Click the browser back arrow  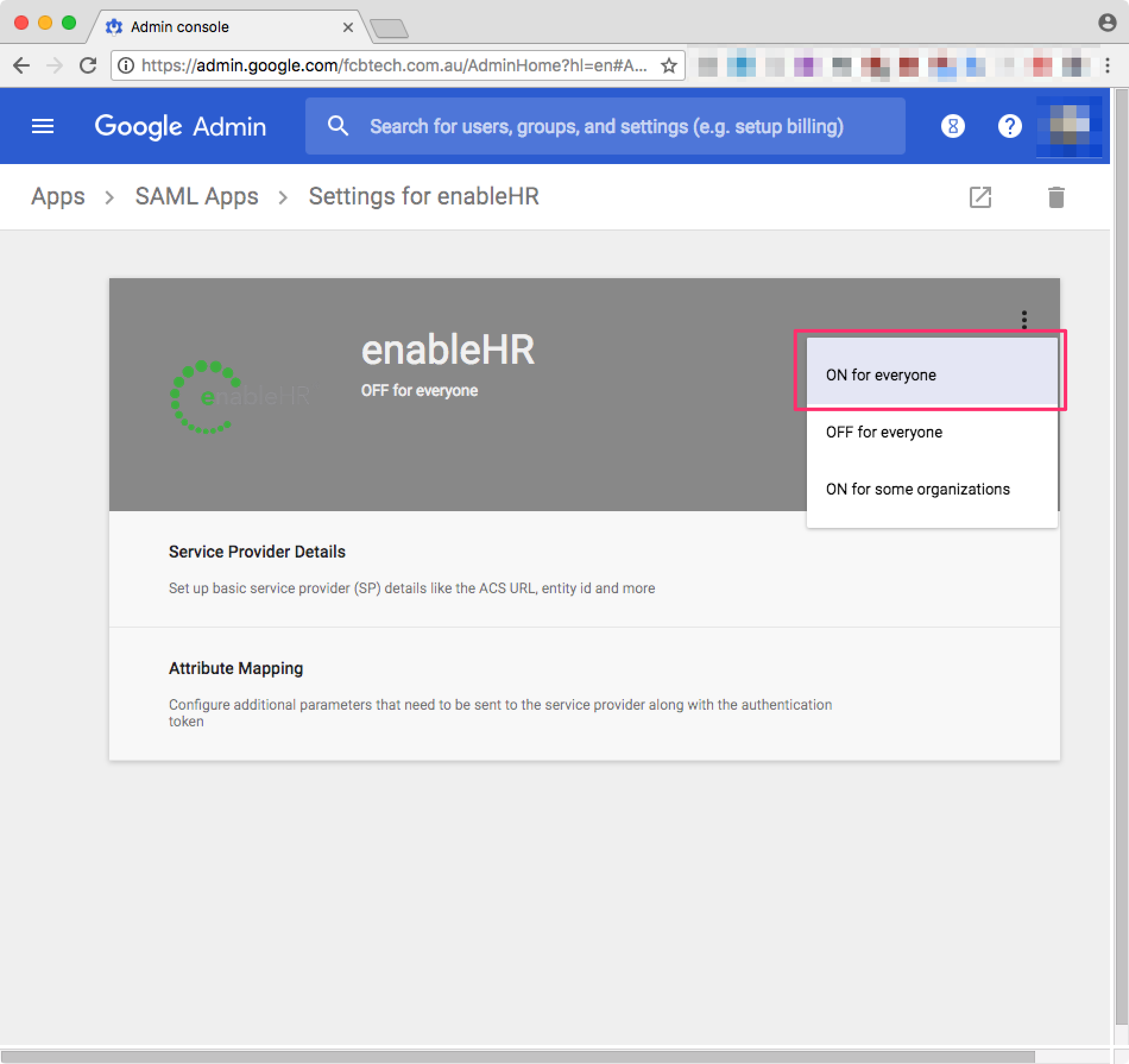click(x=21, y=65)
